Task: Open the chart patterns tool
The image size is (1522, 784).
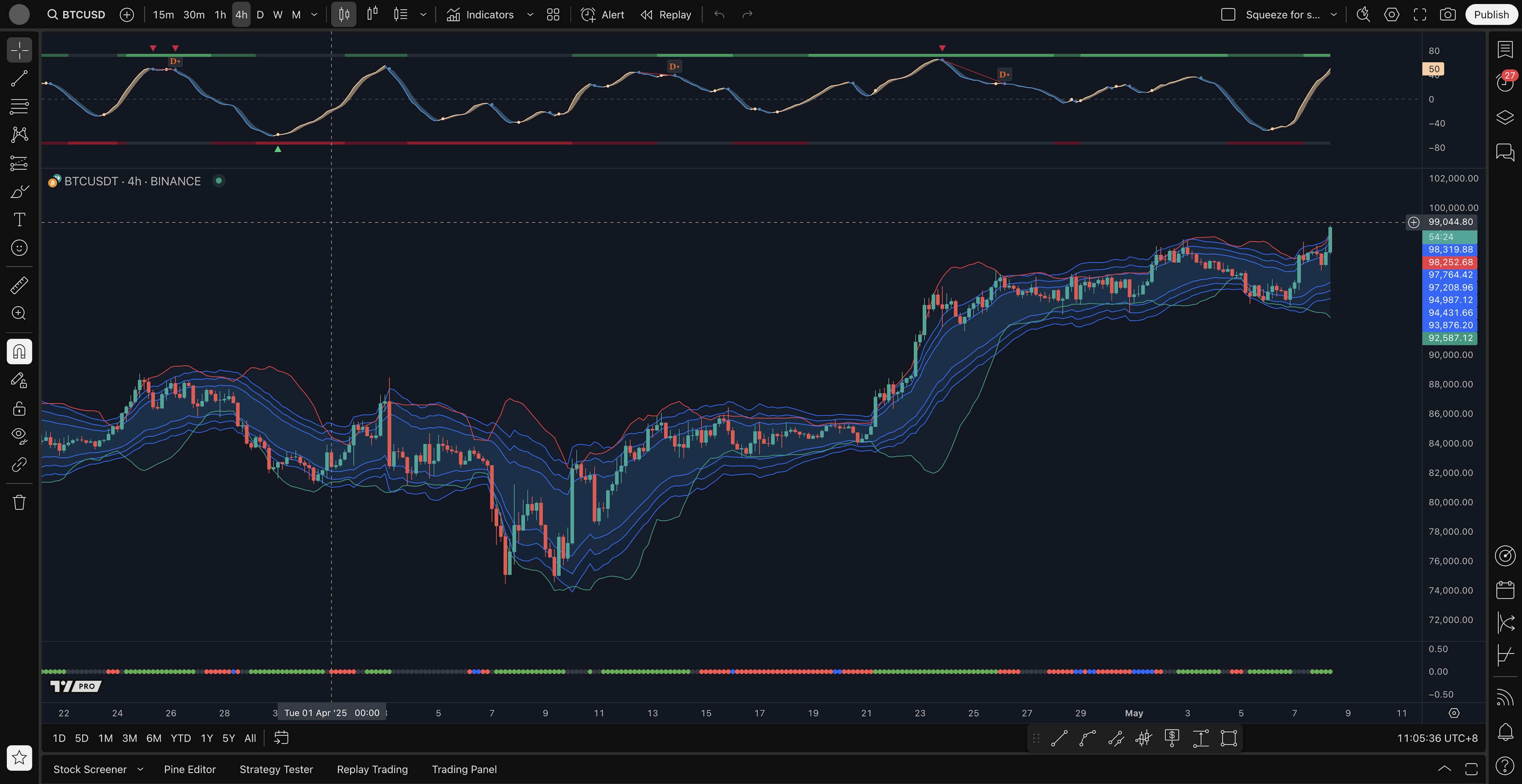Action: 19,135
